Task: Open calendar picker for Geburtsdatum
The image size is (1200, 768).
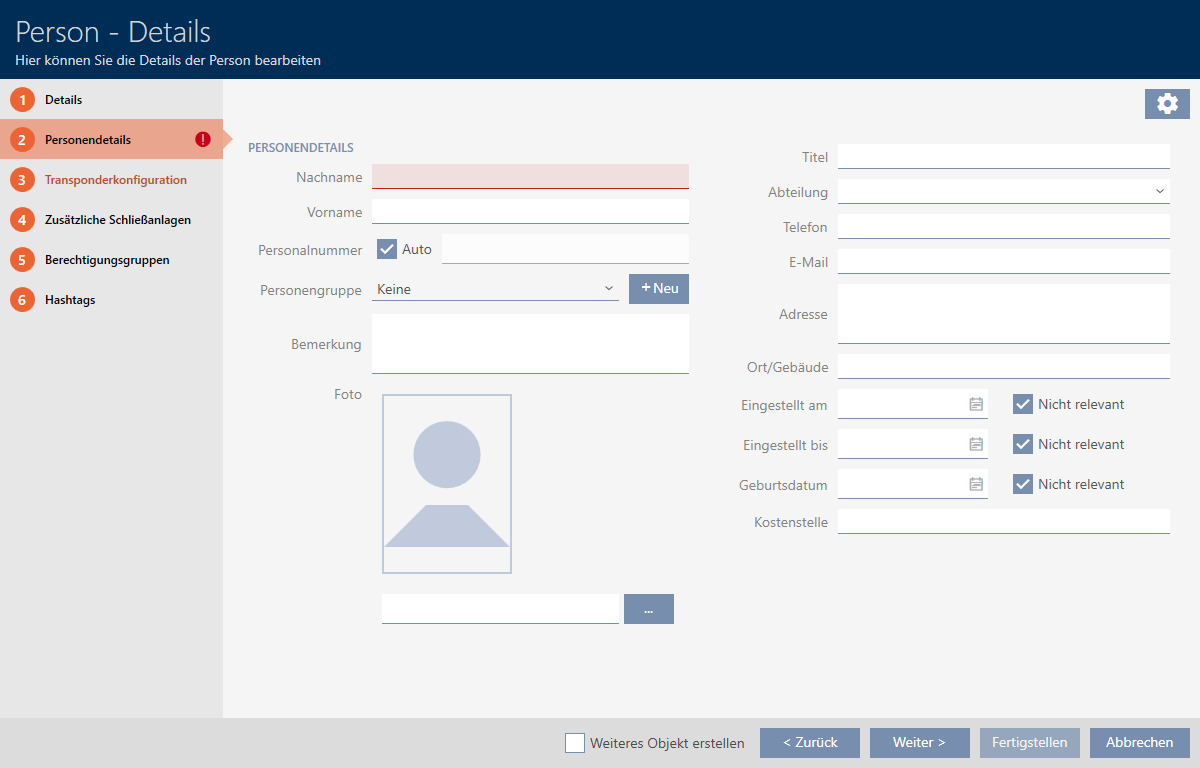Action: click(976, 484)
